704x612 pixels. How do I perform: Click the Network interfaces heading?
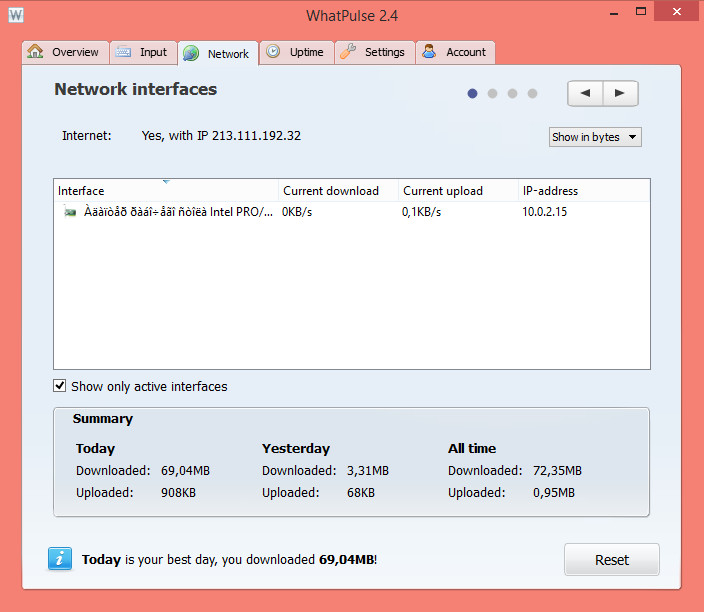pyautogui.click(x=136, y=89)
